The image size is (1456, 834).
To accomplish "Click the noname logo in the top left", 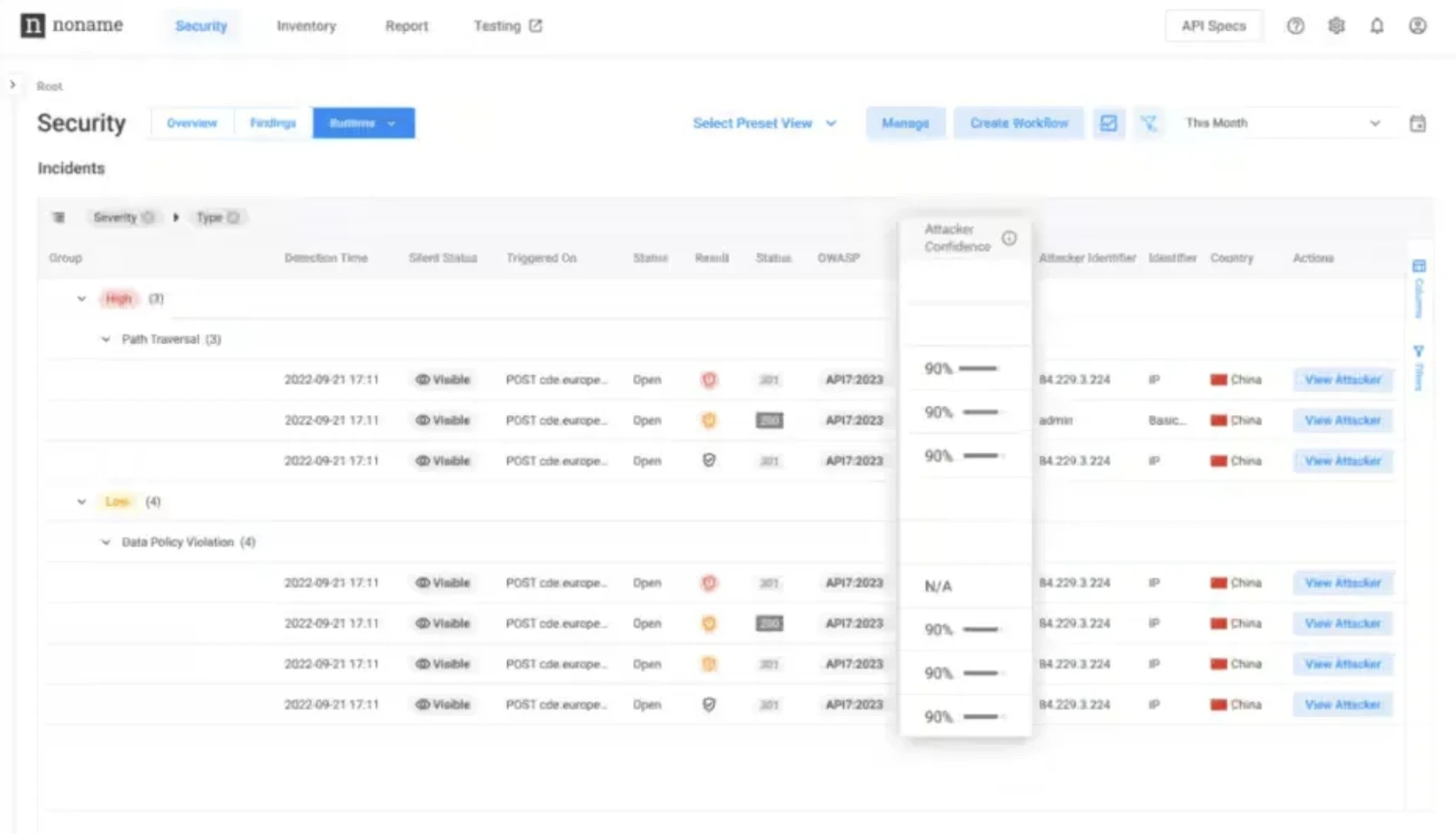I will click(71, 26).
